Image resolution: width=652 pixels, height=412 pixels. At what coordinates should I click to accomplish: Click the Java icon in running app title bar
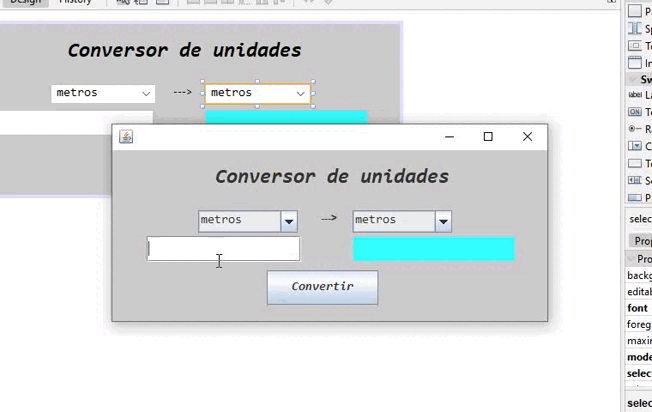tap(126, 136)
